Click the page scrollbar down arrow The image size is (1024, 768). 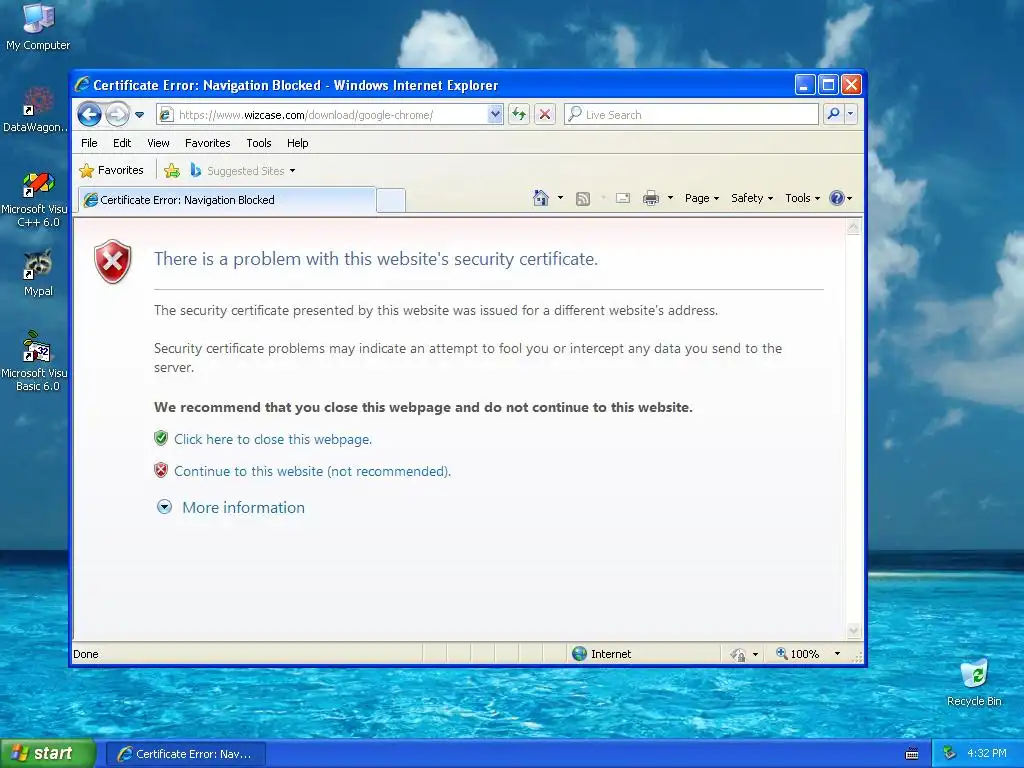click(853, 631)
